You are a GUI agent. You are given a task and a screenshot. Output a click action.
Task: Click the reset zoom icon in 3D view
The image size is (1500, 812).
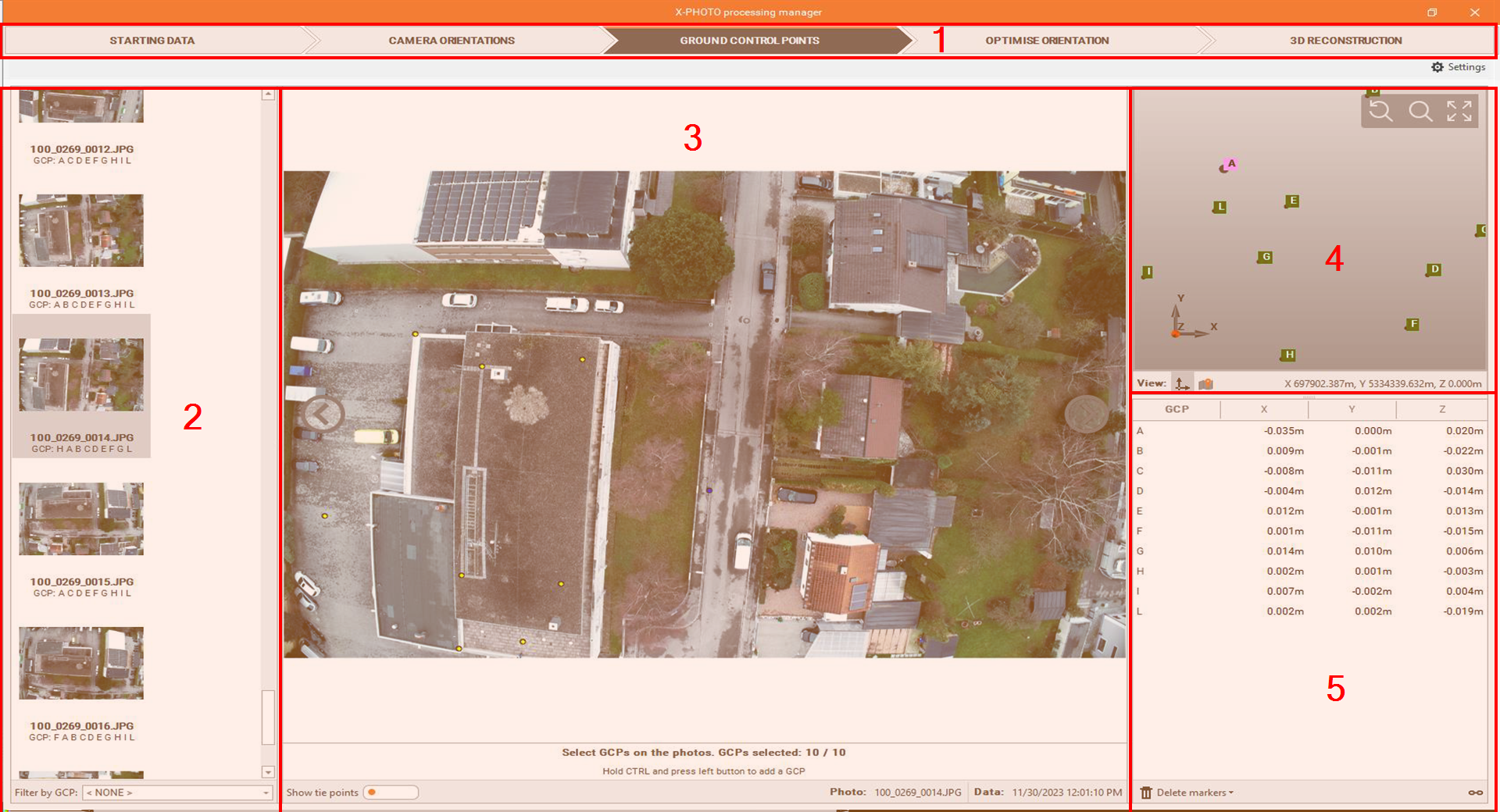click(1380, 112)
